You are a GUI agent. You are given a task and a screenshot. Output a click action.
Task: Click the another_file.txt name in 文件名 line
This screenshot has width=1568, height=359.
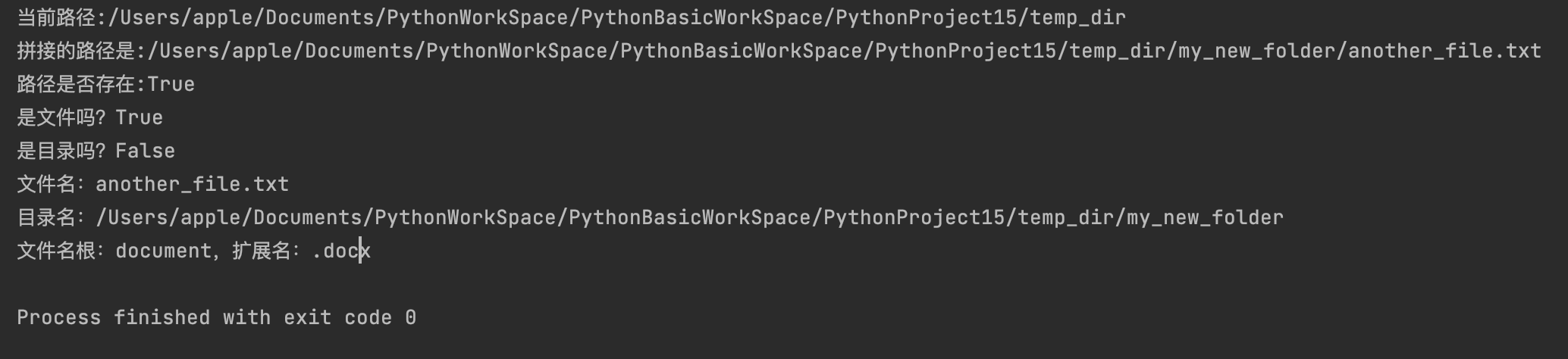(192, 184)
